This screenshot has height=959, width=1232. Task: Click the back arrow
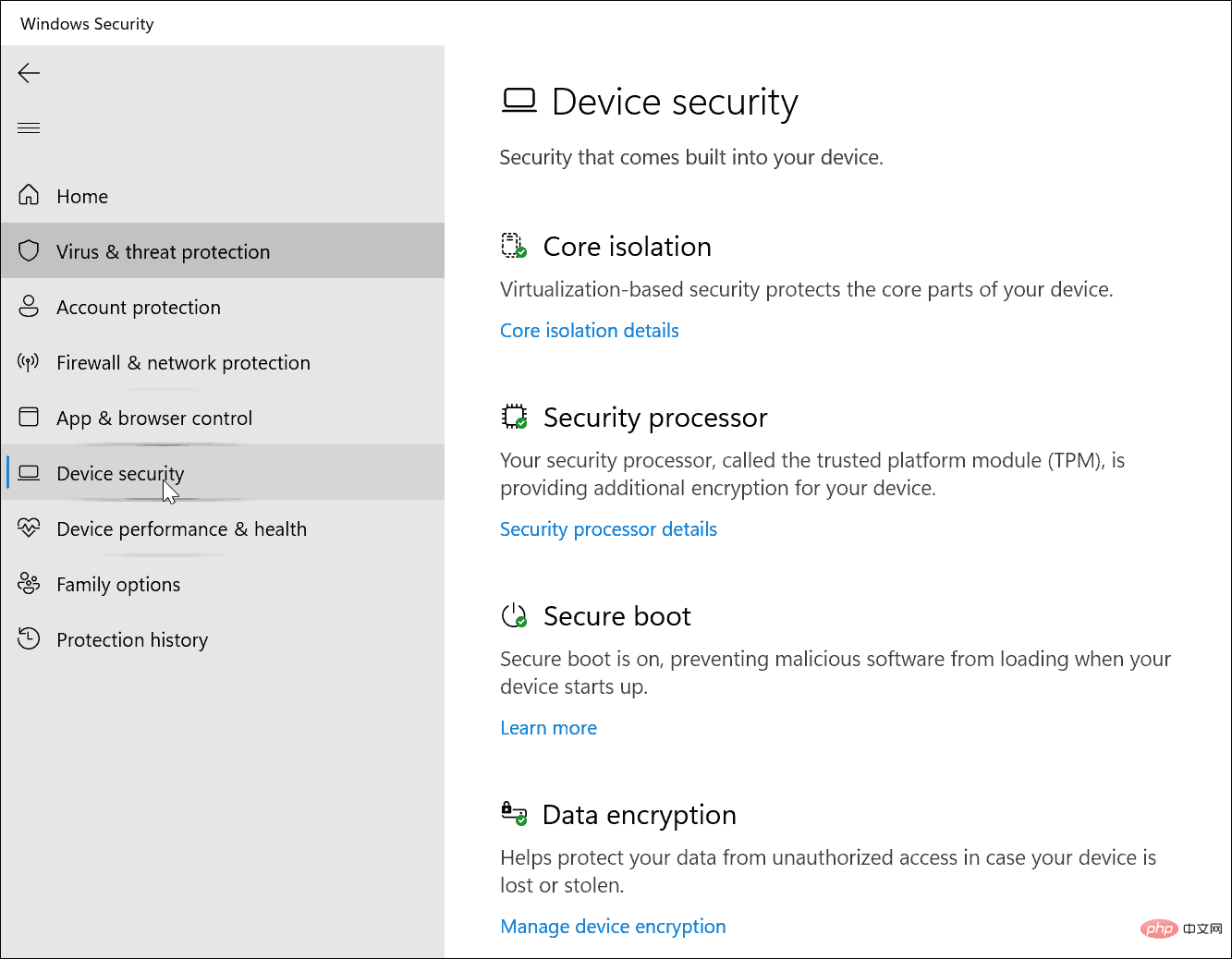pyautogui.click(x=29, y=73)
